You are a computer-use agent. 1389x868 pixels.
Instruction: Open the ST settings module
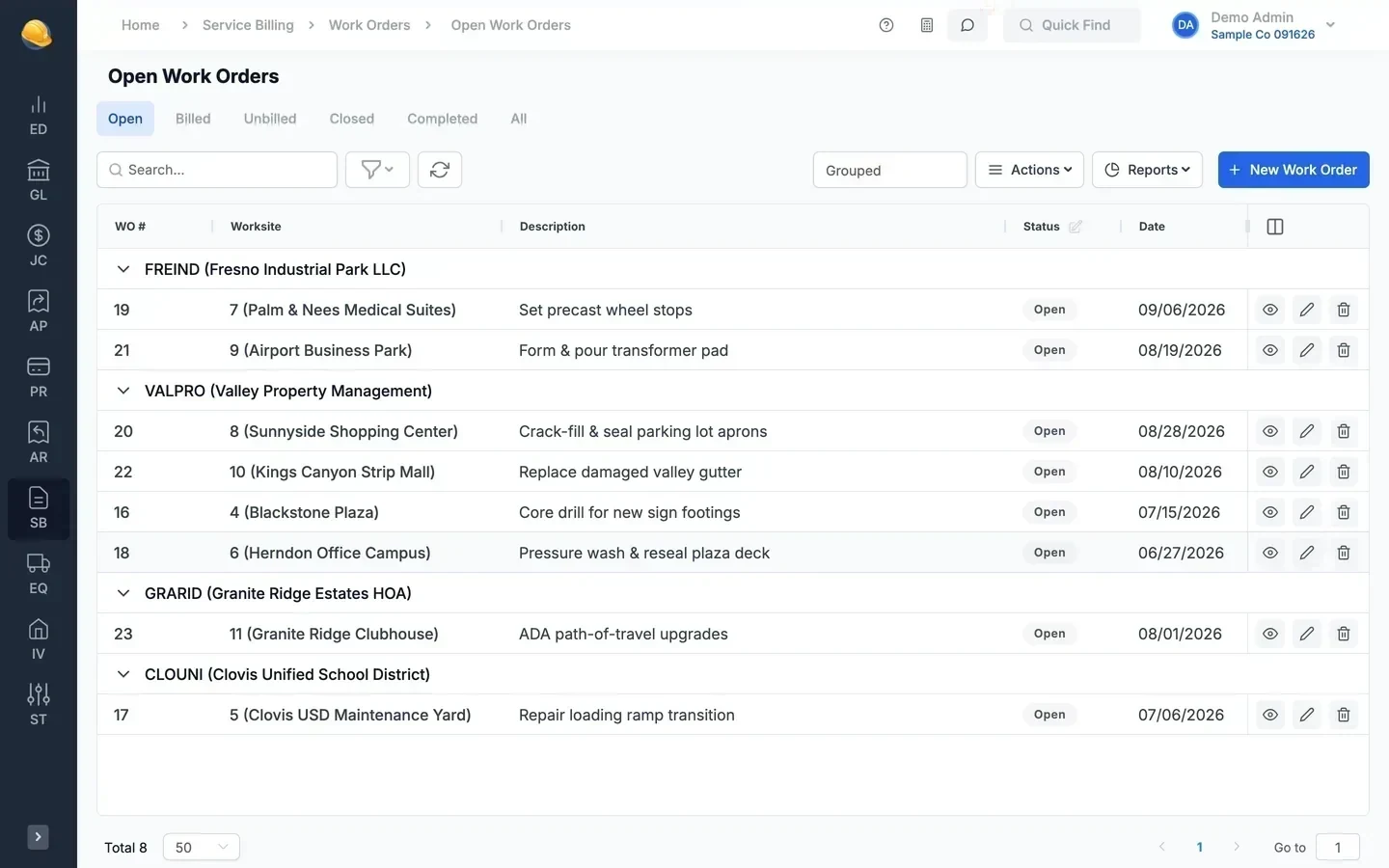click(38, 706)
